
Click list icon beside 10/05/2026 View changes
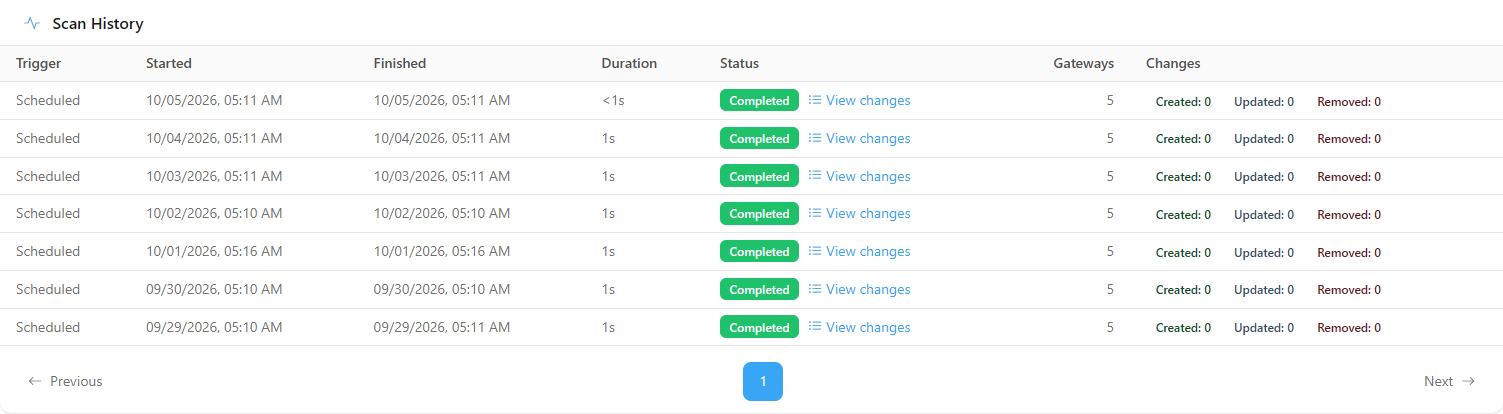pos(815,100)
